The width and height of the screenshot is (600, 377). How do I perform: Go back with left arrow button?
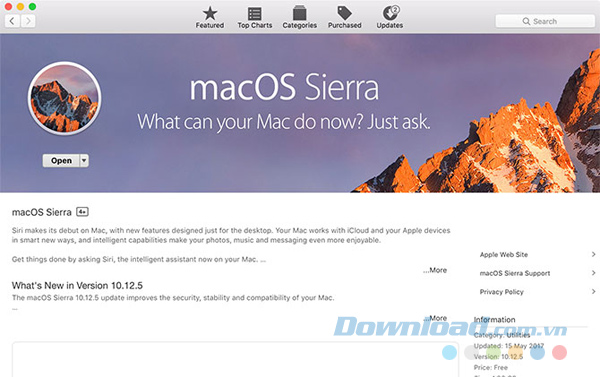click(12, 21)
